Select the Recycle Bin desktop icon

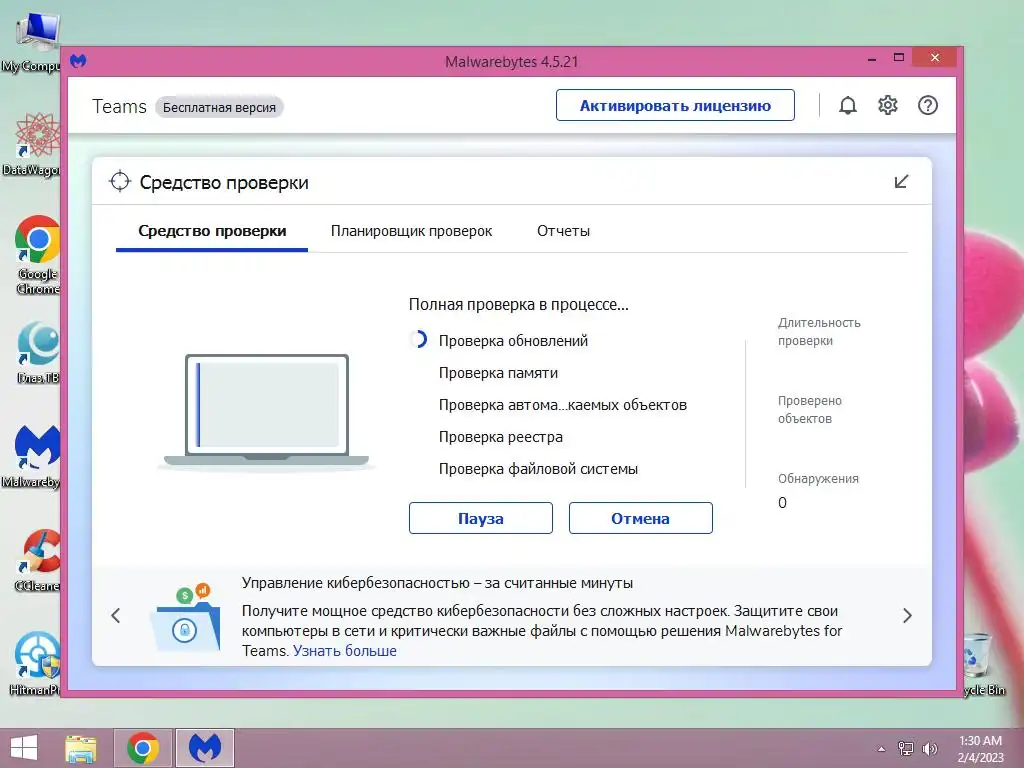click(x=984, y=664)
